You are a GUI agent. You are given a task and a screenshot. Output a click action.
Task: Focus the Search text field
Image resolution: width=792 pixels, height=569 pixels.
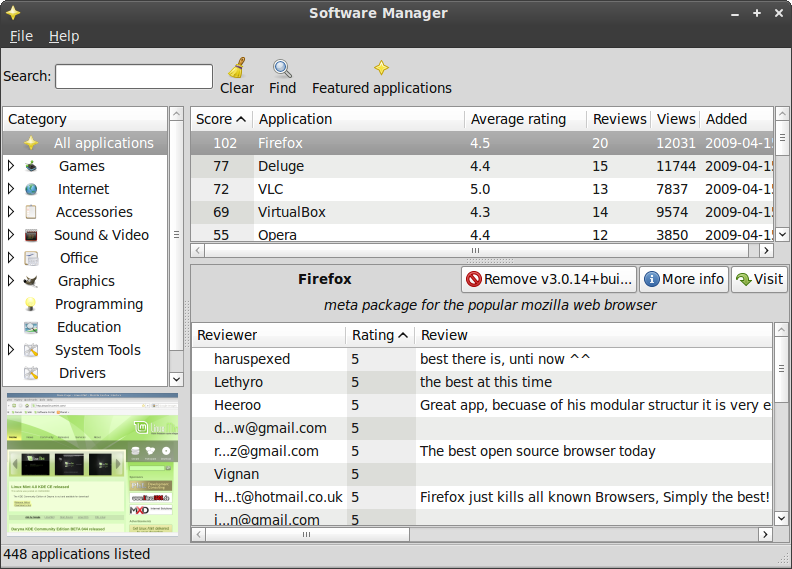[x=134, y=76]
